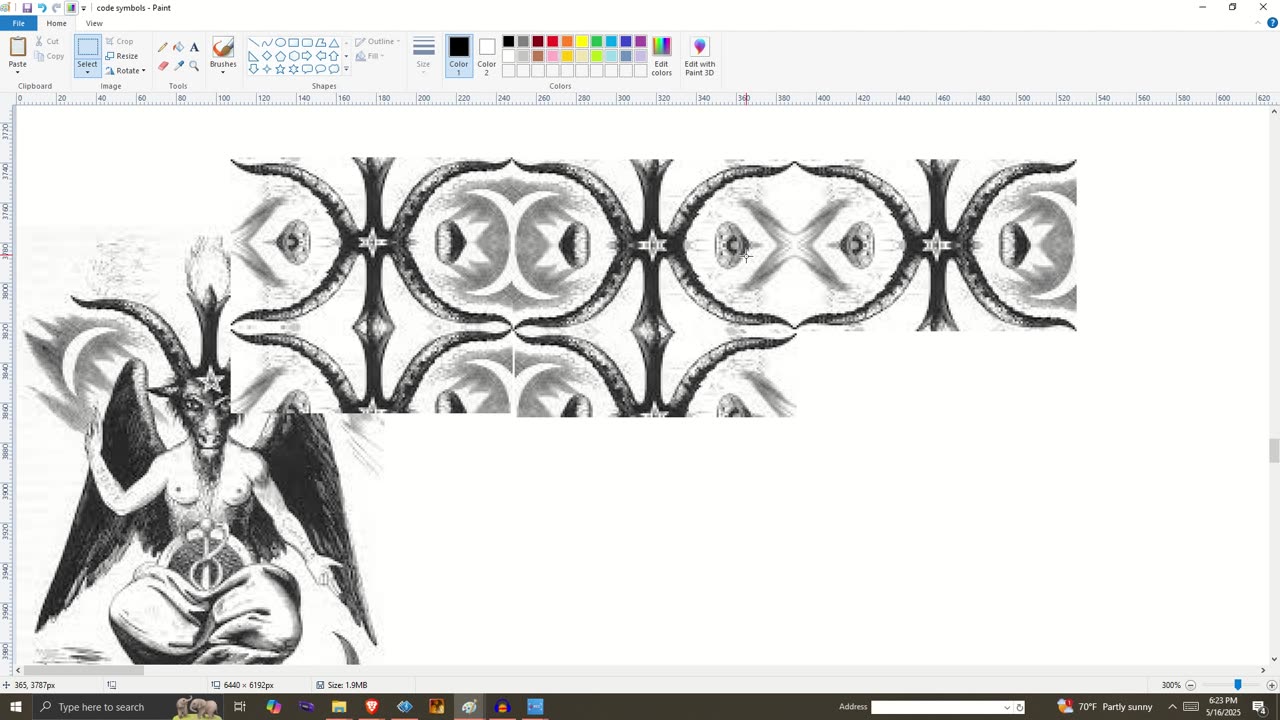The width and height of the screenshot is (1280, 720).
Task: Open the clock showing 6:23 PM
Action: click(x=1223, y=707)
